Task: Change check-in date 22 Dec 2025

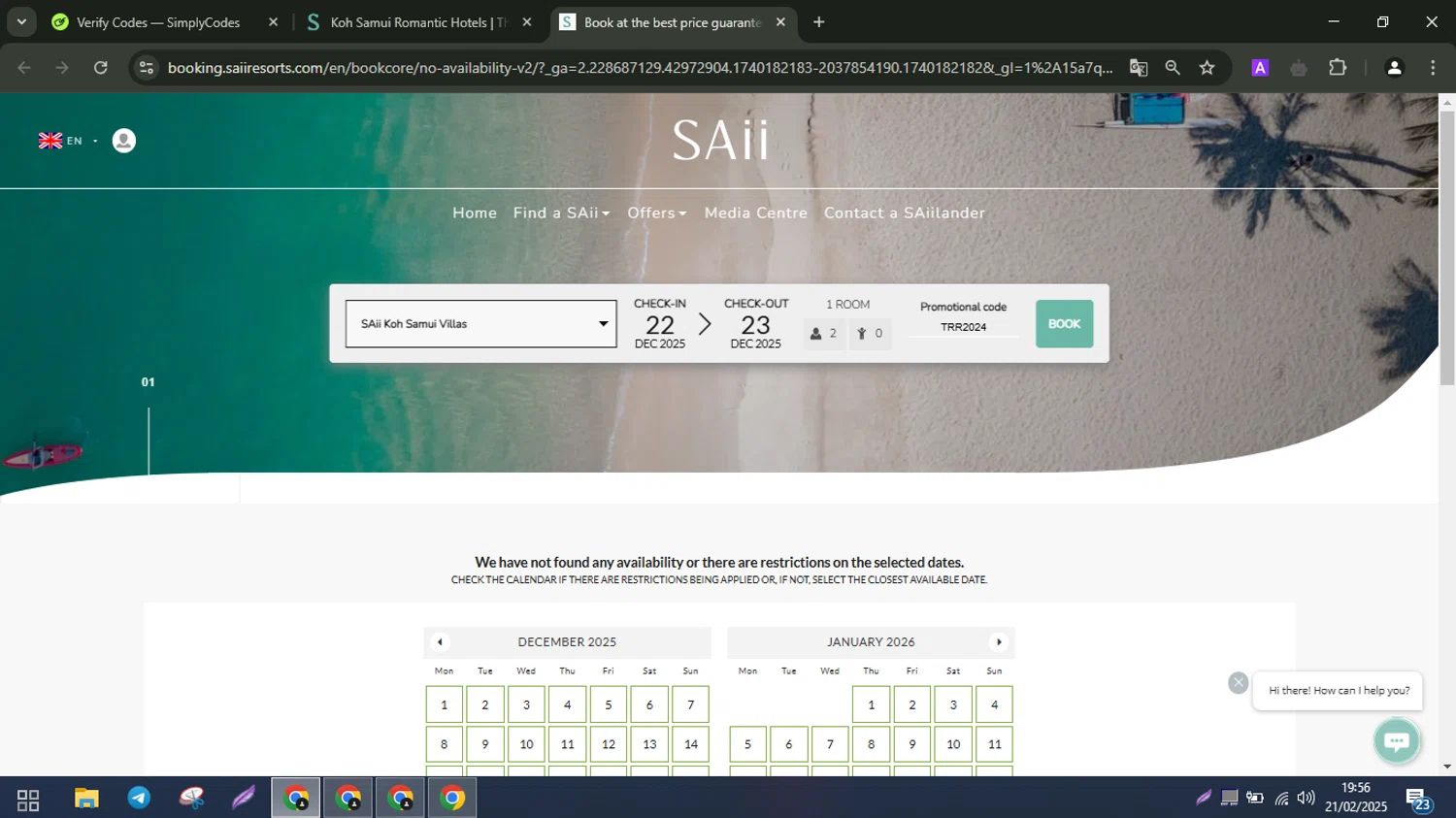Action: 660,324
